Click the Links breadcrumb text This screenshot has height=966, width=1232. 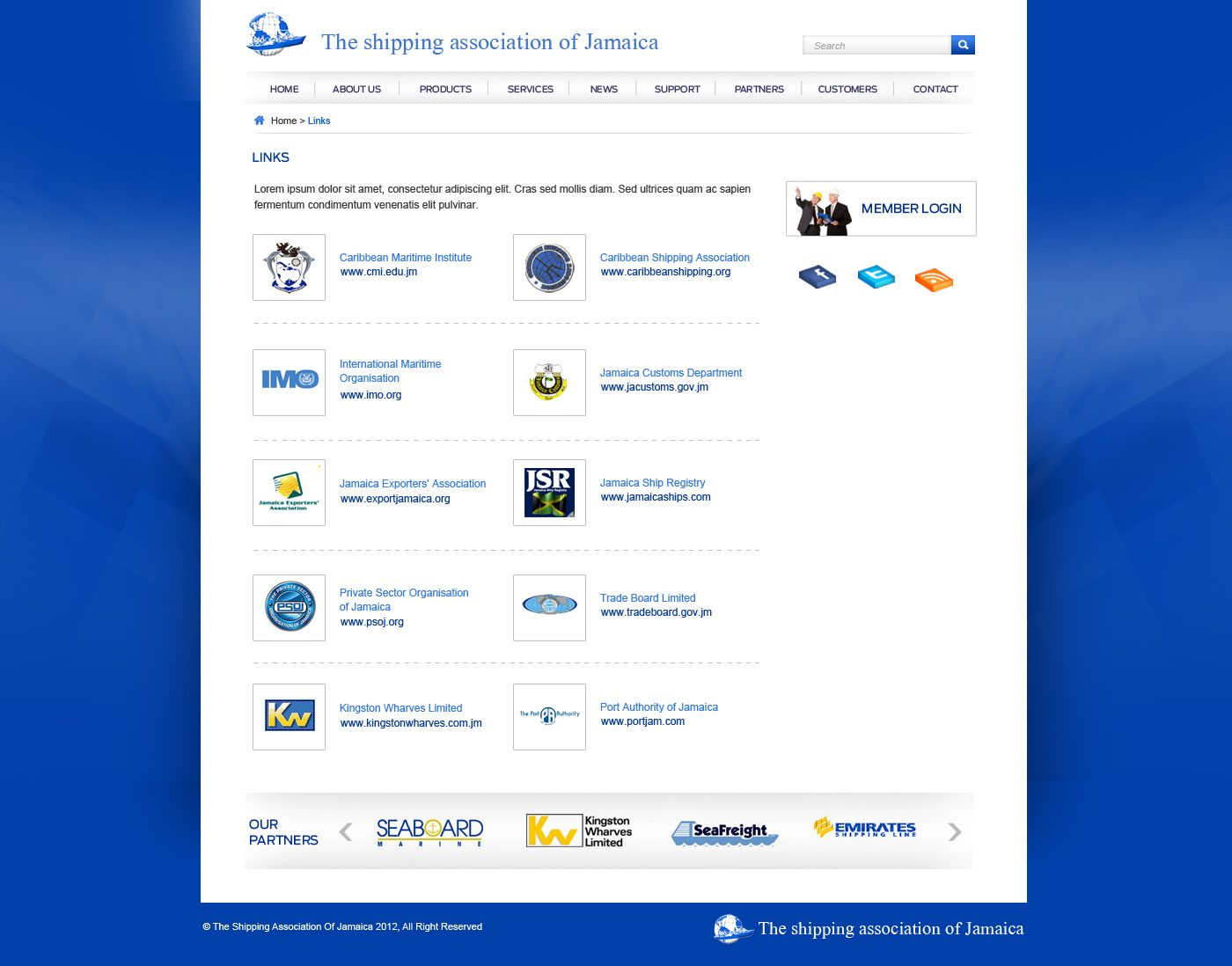(319, 121)
